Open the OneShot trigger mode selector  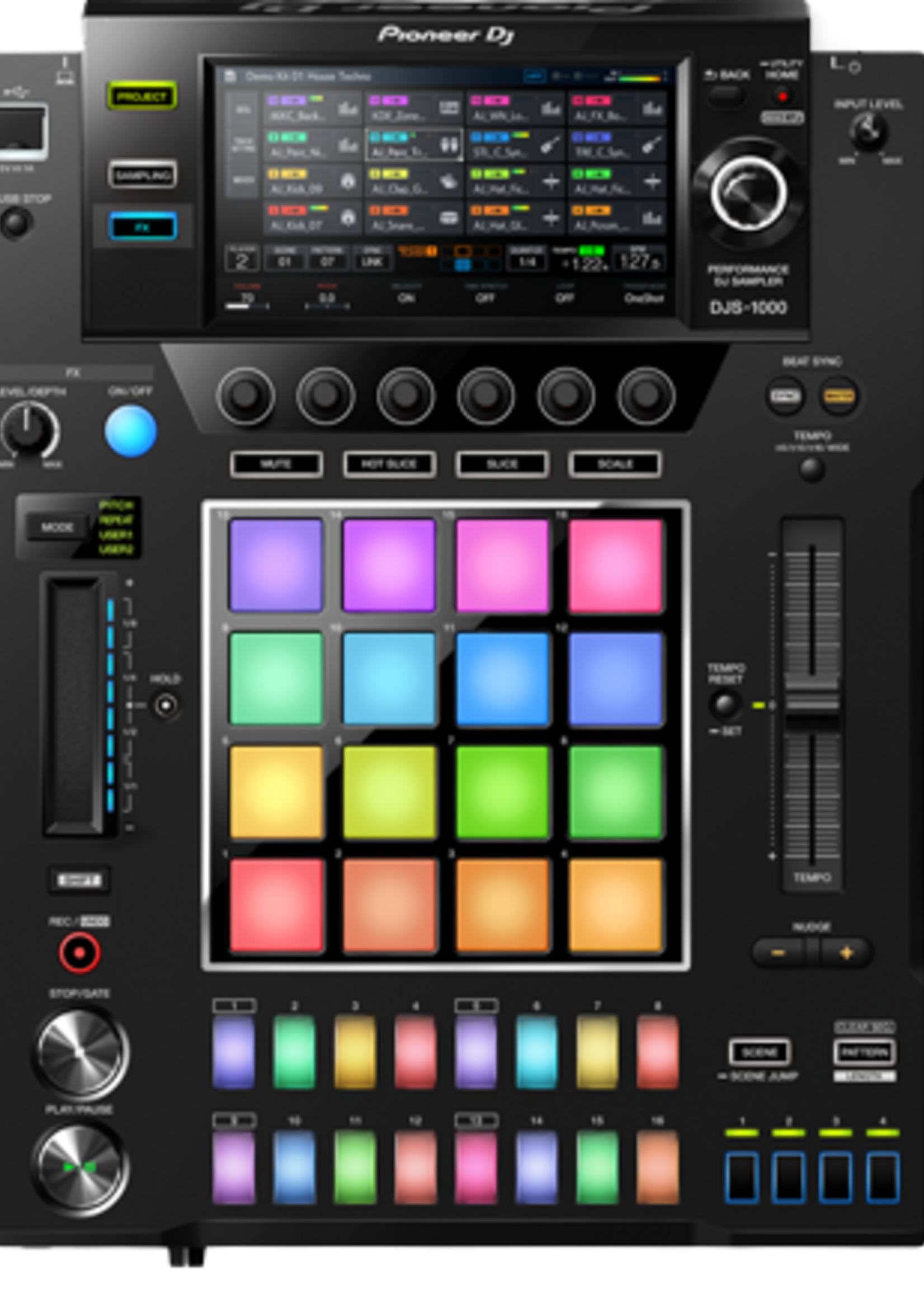[643, 294]
